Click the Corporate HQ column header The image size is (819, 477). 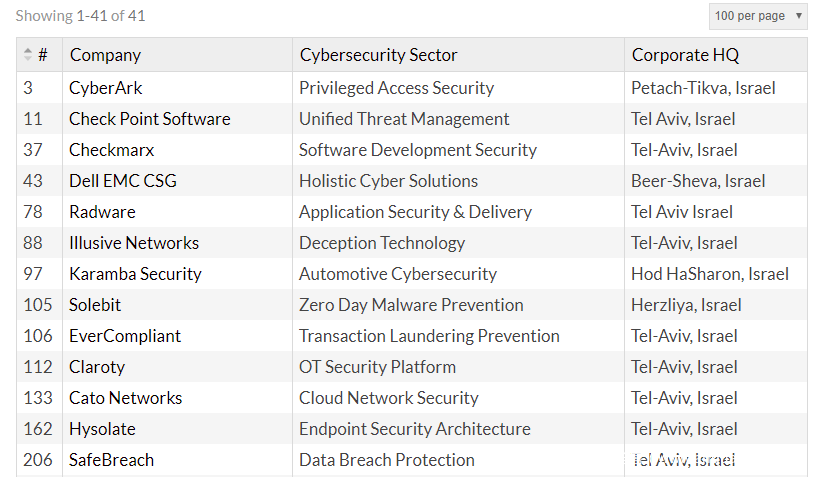[x=685, y=55]
